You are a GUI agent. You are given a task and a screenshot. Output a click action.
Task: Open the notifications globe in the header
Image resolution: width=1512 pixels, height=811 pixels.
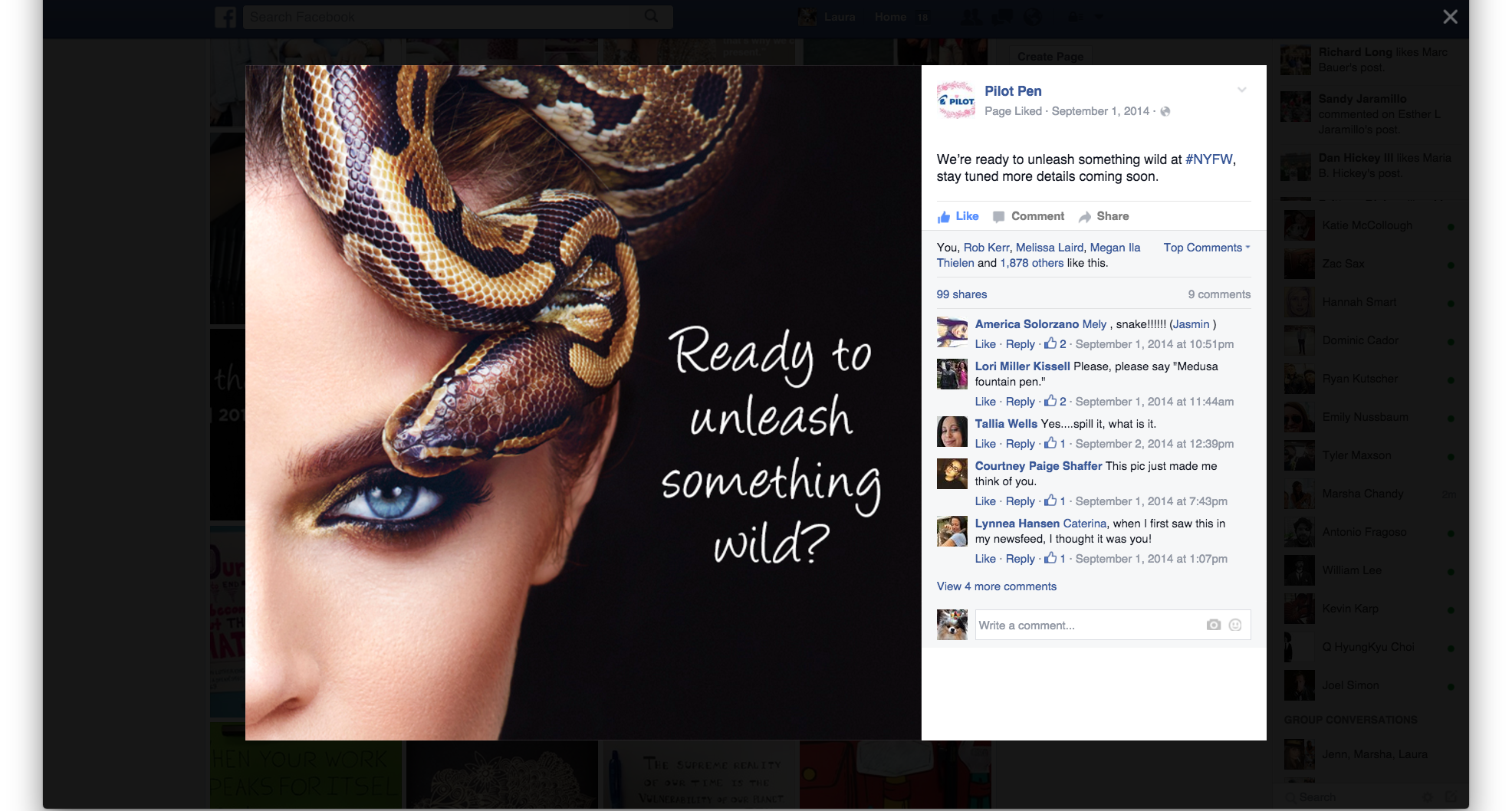coord(1033,17)
